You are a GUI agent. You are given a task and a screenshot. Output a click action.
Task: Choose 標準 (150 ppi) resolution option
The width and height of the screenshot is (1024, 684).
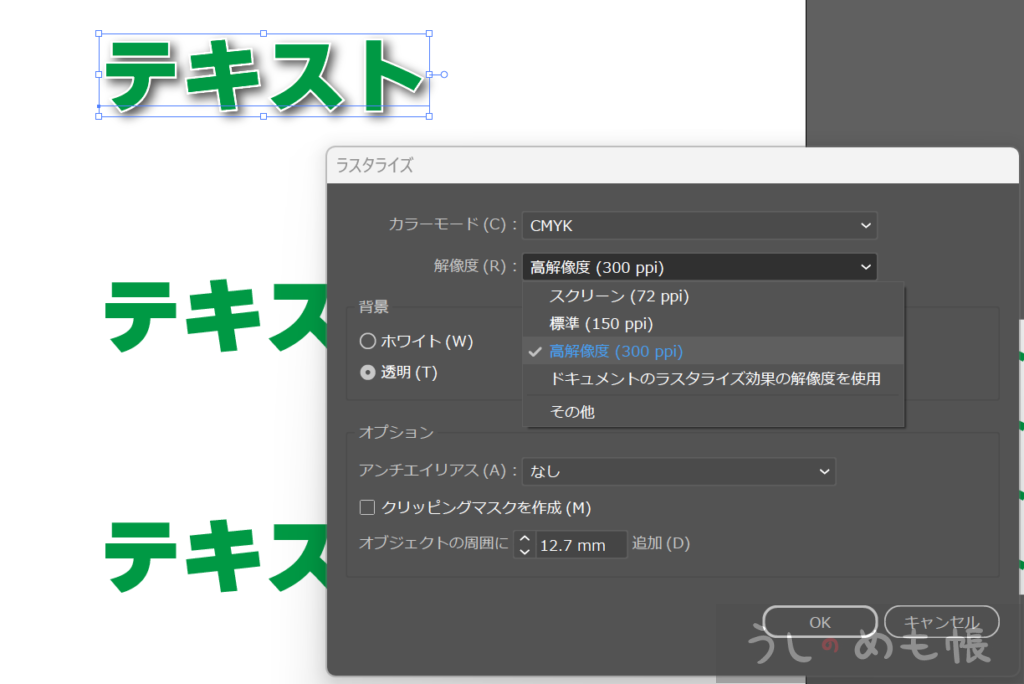point(600,324)
